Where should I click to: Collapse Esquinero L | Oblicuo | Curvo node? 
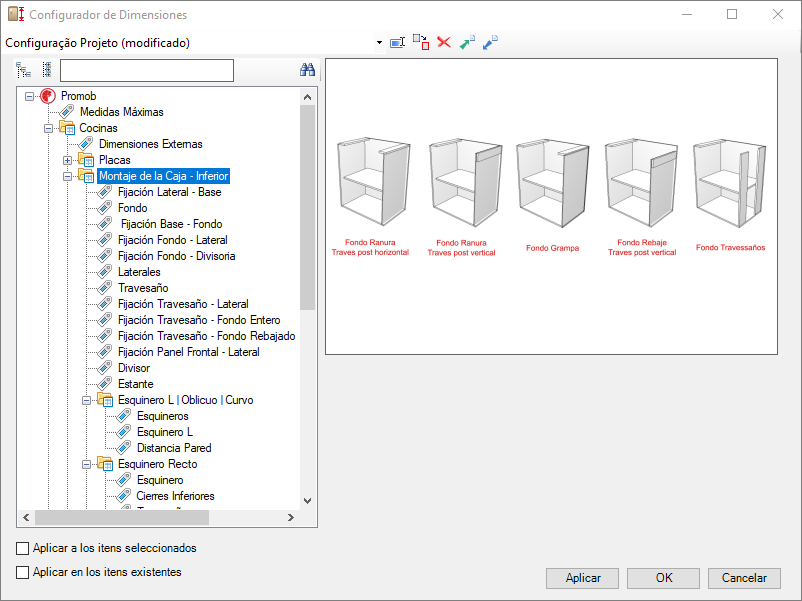(86, 400)
